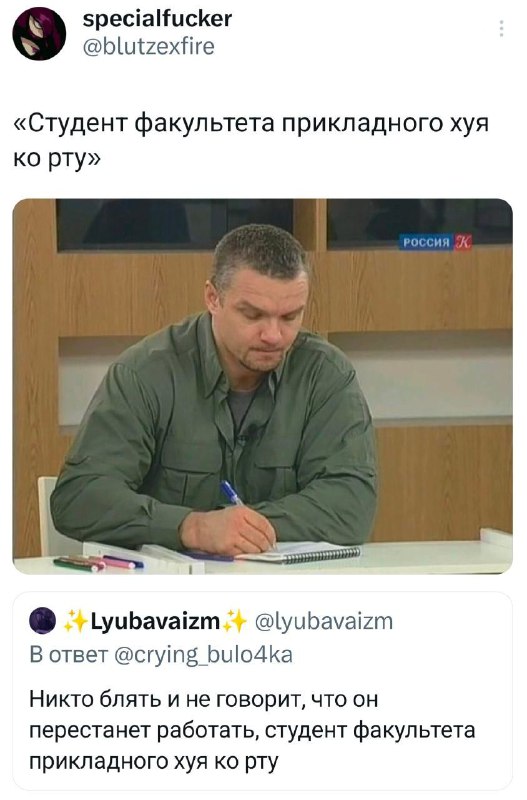Click the sparkle emoji after Lyubavaizm

(x=235, y=621)
